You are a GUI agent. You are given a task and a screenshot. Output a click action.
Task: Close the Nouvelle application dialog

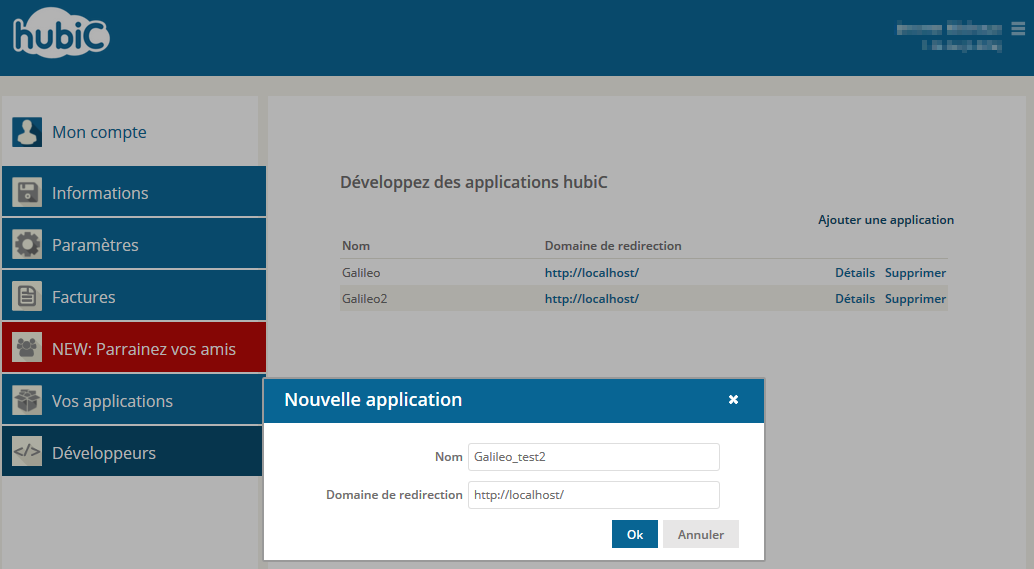(733, 400)
